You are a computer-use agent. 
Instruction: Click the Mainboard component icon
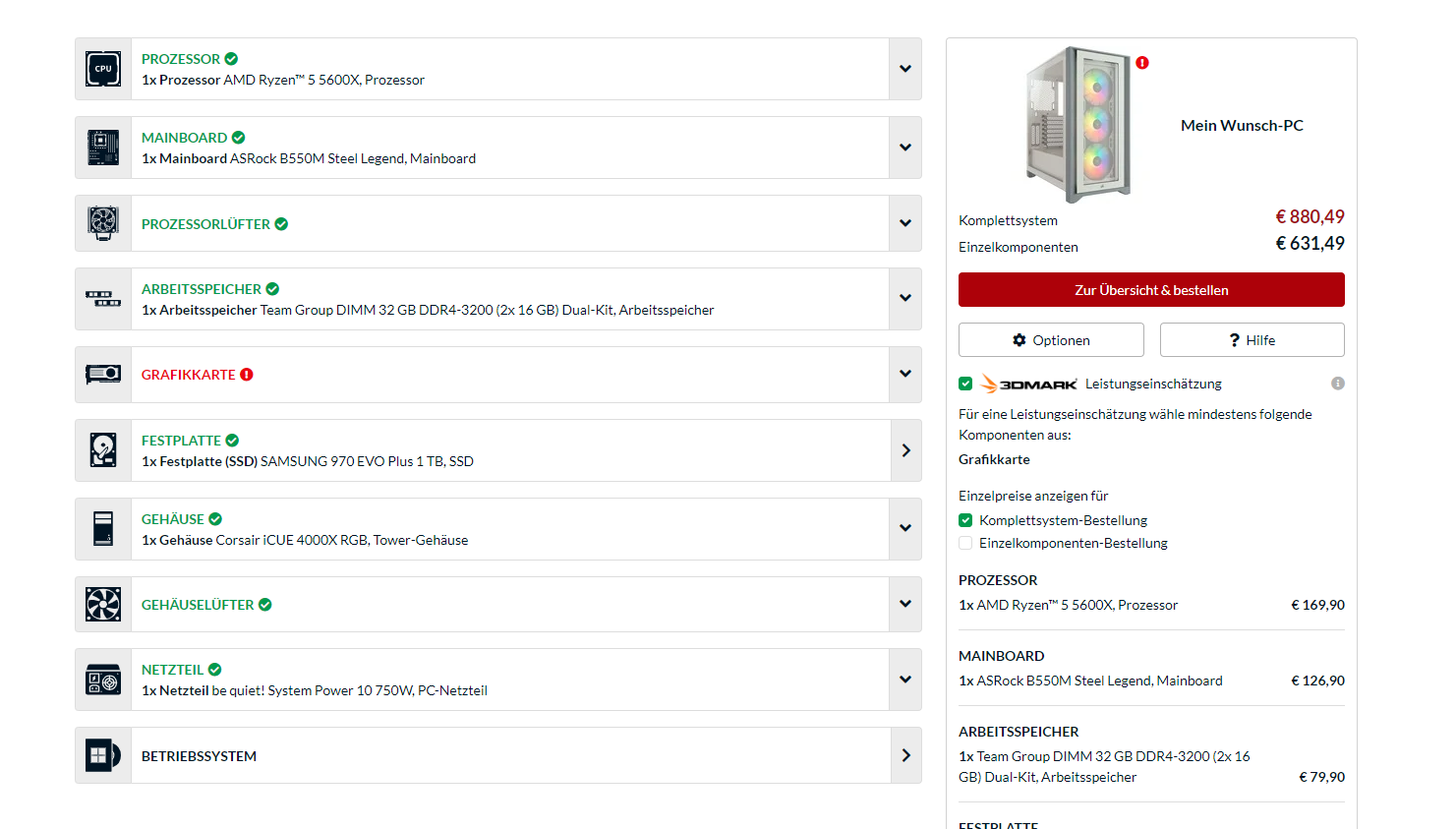(103, 148)
